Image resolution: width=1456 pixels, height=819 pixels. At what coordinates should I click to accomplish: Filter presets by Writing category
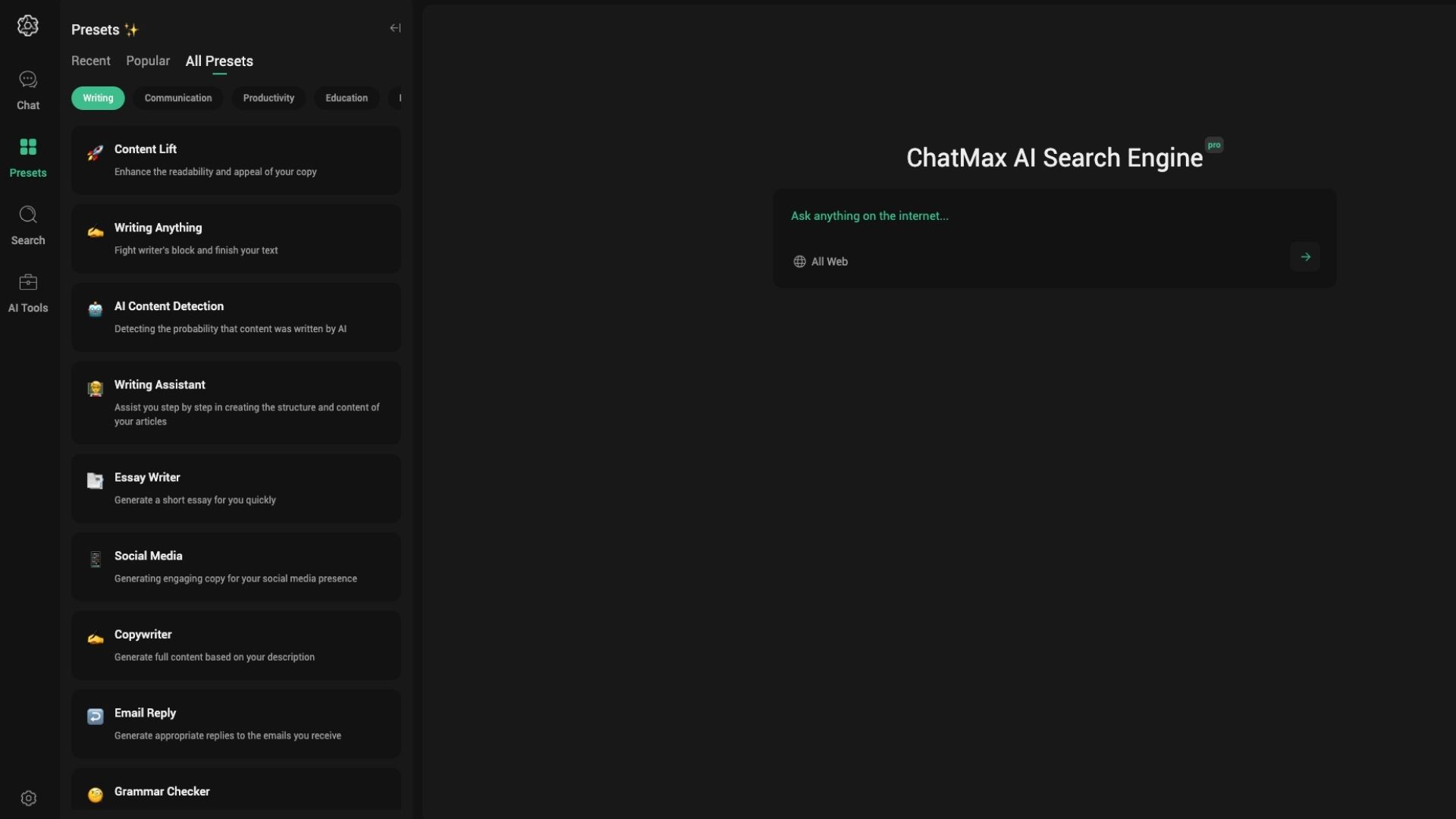(98, 98)
